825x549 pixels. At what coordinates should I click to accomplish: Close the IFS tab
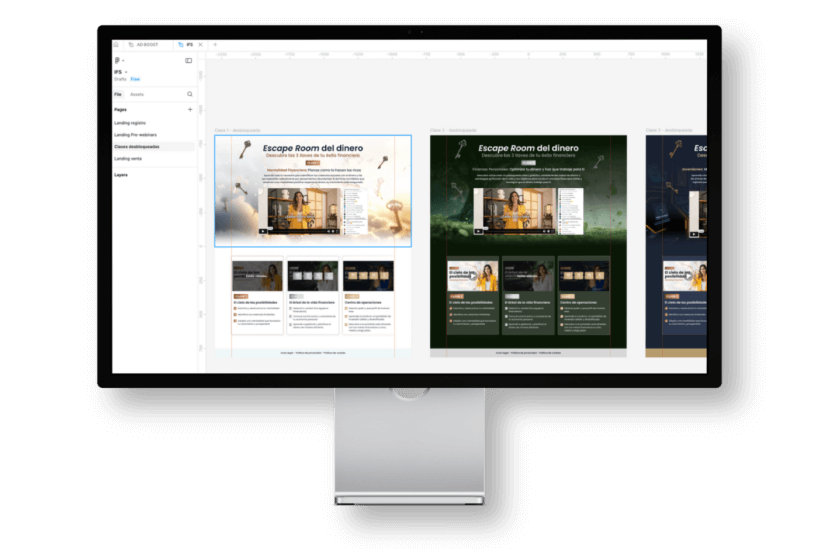(x=200, y=45)
